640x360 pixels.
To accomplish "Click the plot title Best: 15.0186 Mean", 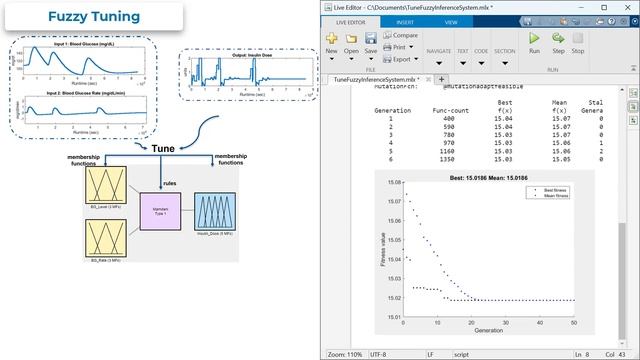I will pyautogui.click(x=489, y=178).
